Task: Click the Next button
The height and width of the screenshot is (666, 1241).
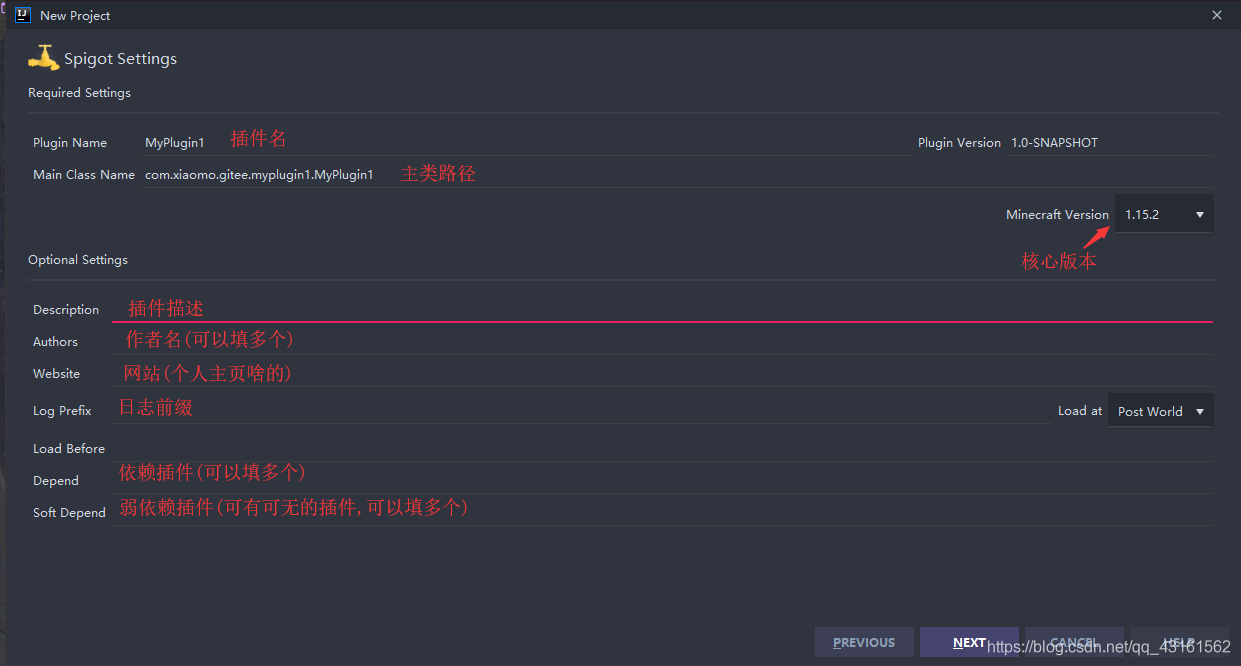Action: coord(968,642)
